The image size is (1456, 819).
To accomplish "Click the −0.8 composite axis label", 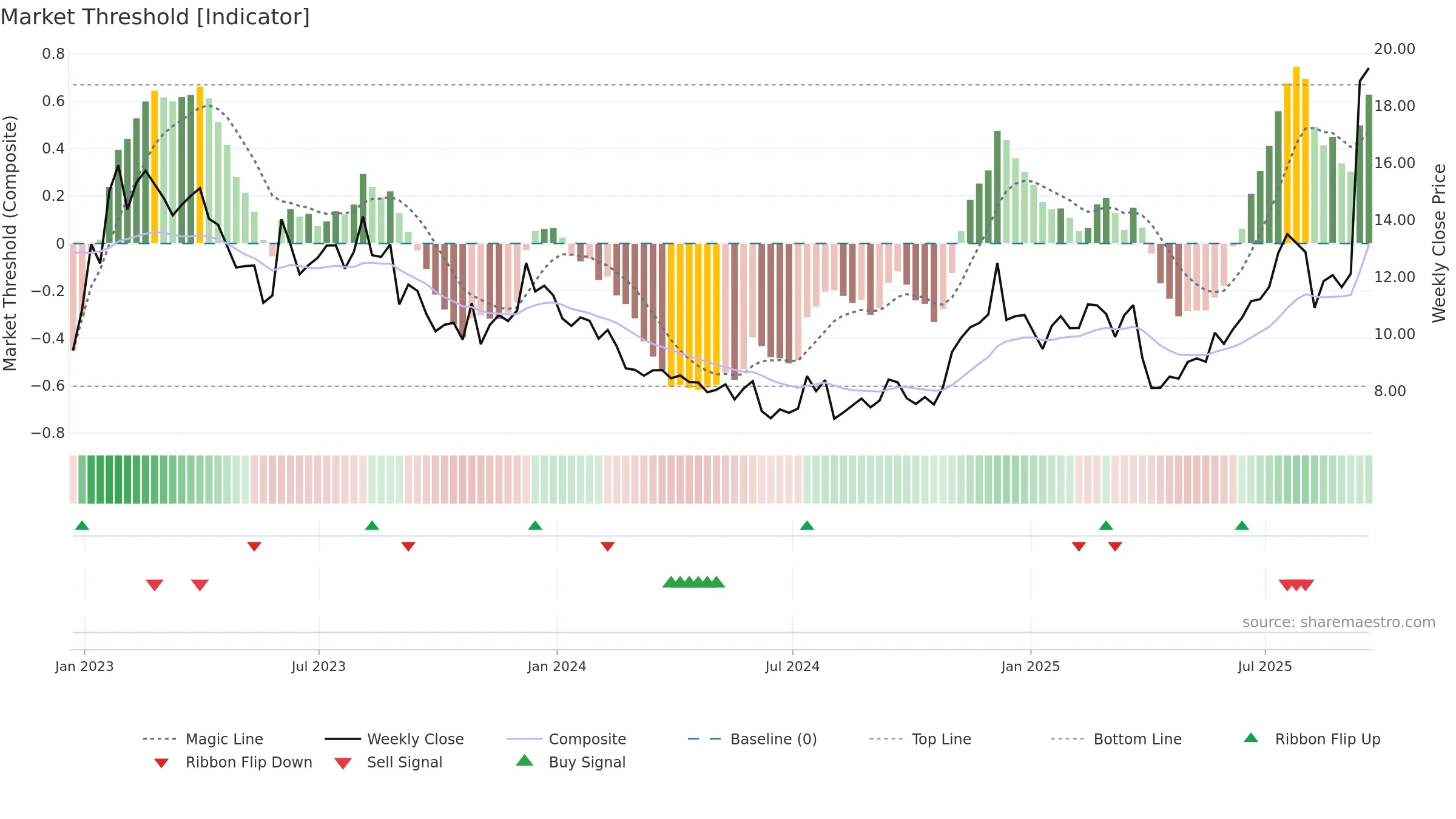I will pos(48,433).
